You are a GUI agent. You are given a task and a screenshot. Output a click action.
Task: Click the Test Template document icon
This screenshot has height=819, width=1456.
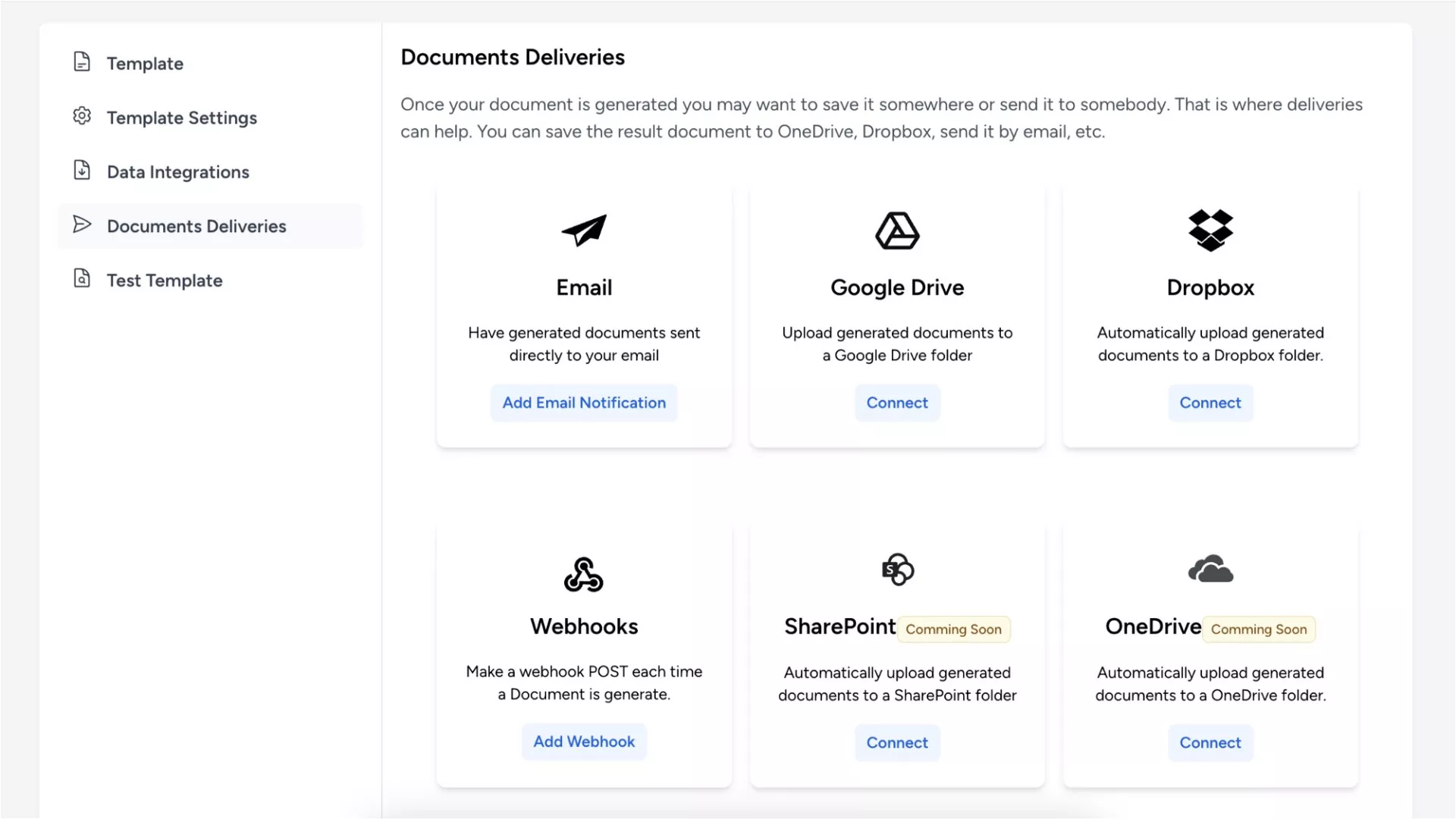point(82,279)
